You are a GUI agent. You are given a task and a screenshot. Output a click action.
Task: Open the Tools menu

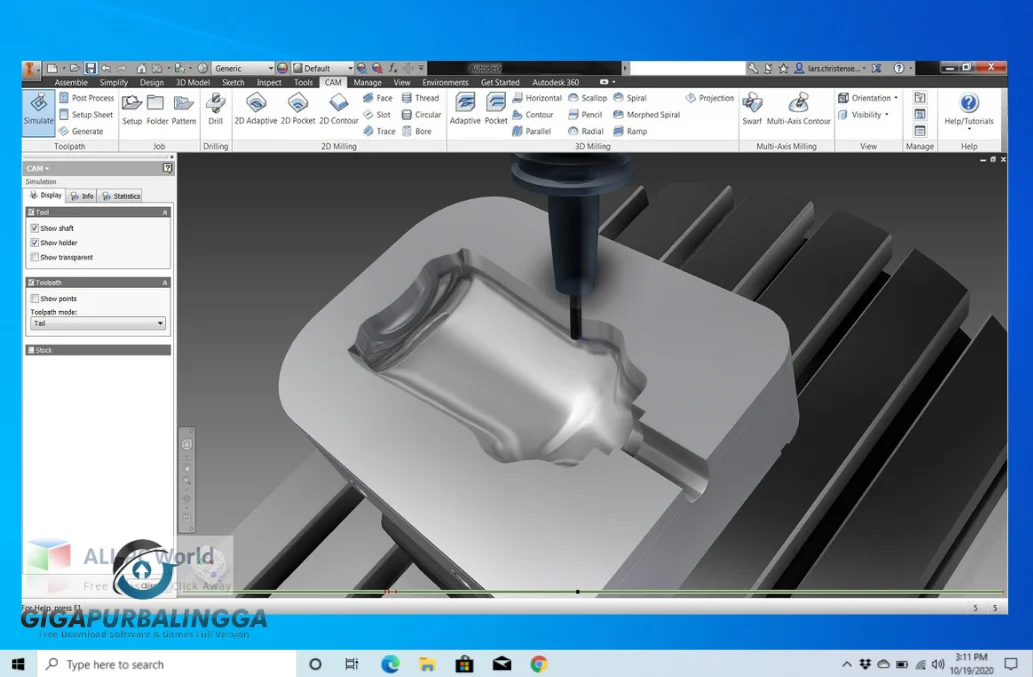303,82
